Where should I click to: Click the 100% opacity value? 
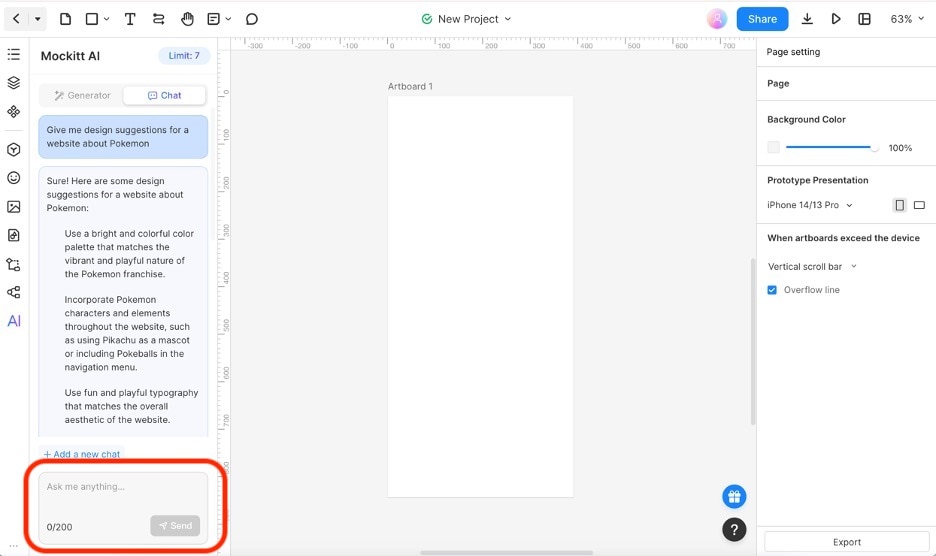click(x=900, y=148)
